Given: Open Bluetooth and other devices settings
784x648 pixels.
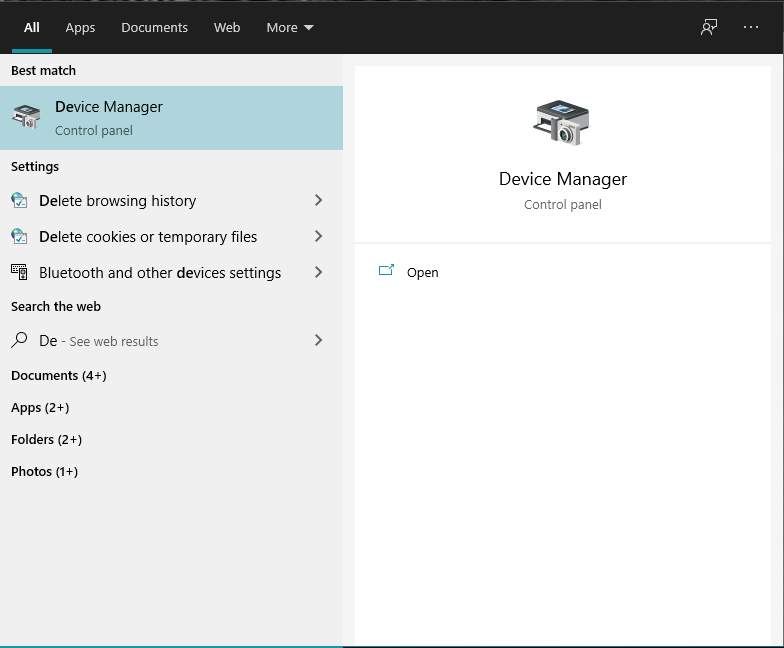Looking at the screenshot, I should [x=172, y=272].
